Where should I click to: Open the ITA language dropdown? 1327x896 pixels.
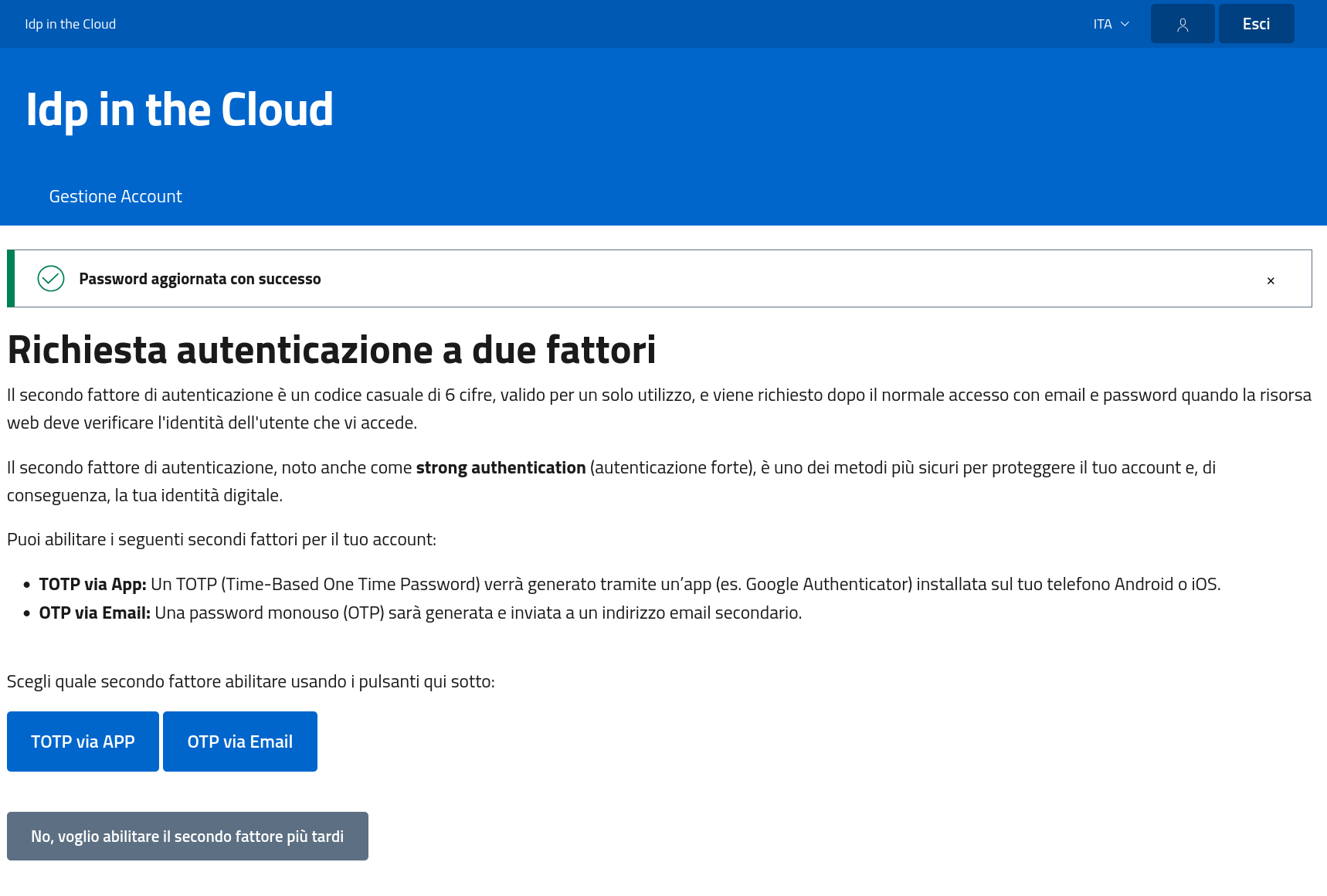pyautogui.click(x=1111, y=24)
